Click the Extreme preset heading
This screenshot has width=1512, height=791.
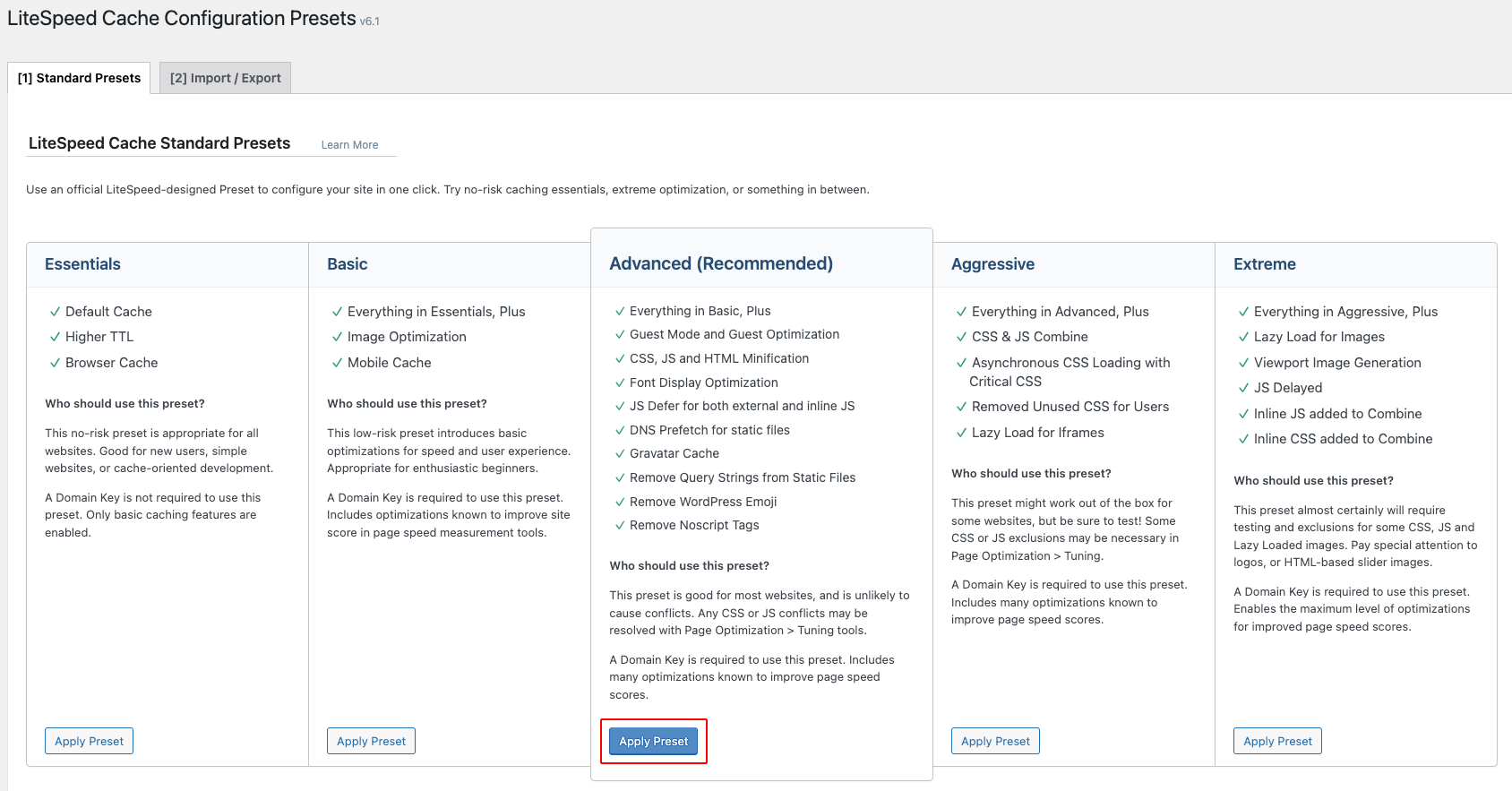coord(1265,264)
